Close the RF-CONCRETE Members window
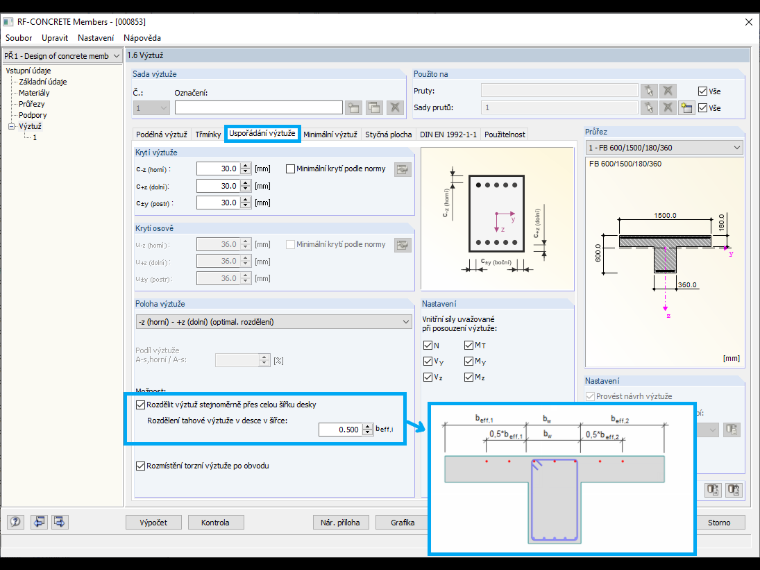 [x=748, y=22]
